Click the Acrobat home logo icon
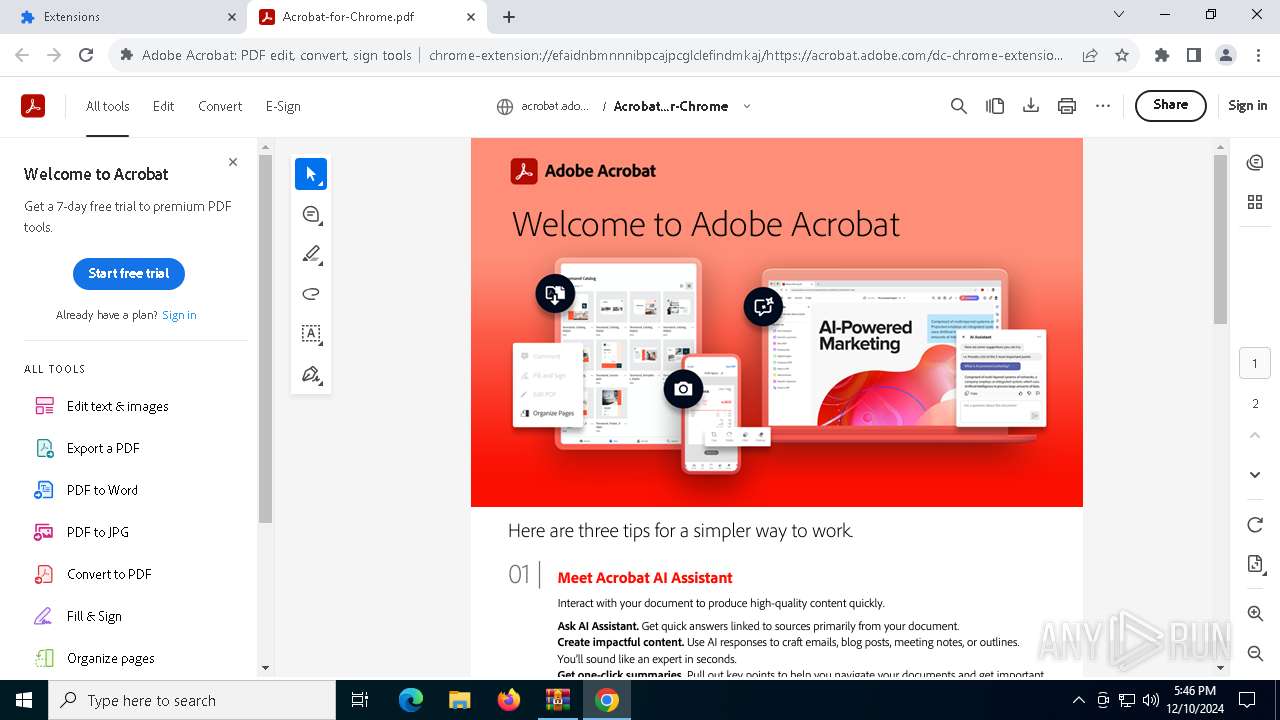1280x720 pixels. click(33, 106)
